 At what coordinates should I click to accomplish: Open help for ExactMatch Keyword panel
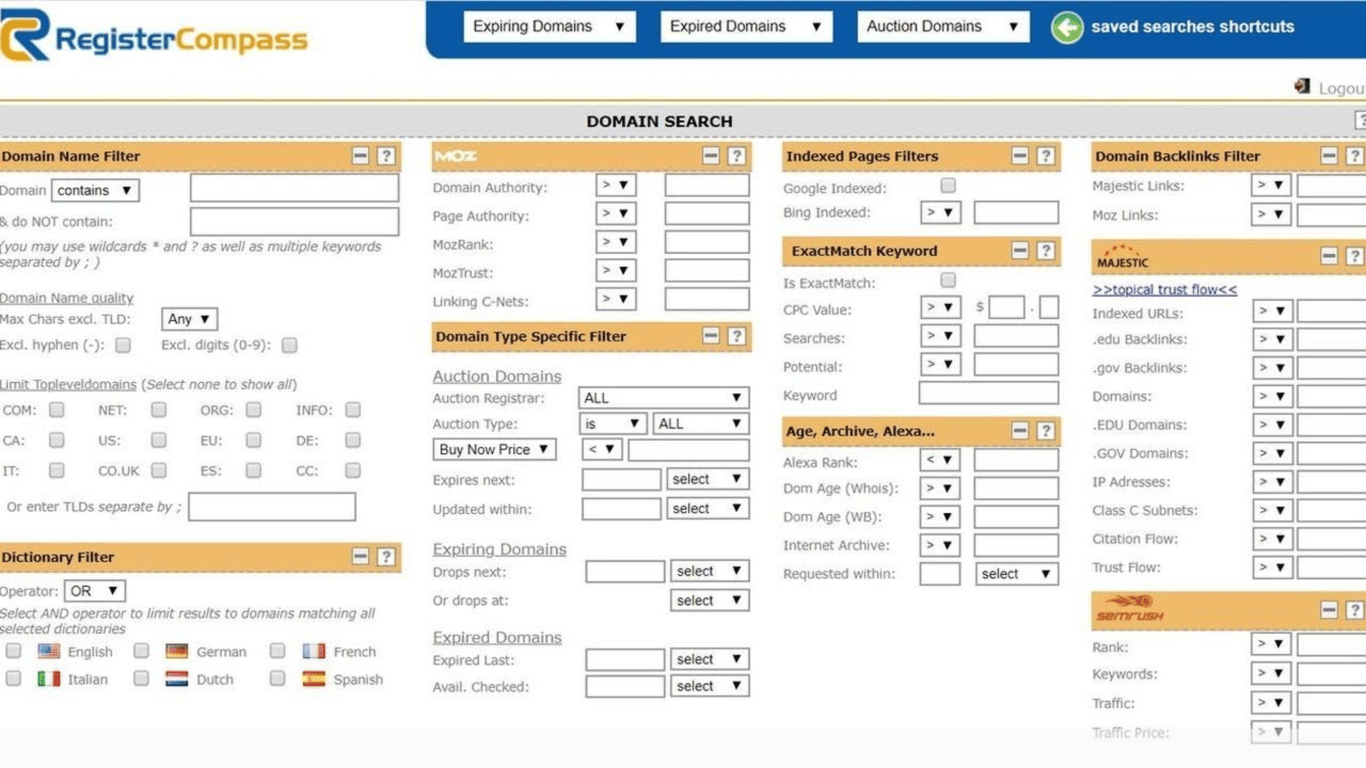tap(1046, 251)
